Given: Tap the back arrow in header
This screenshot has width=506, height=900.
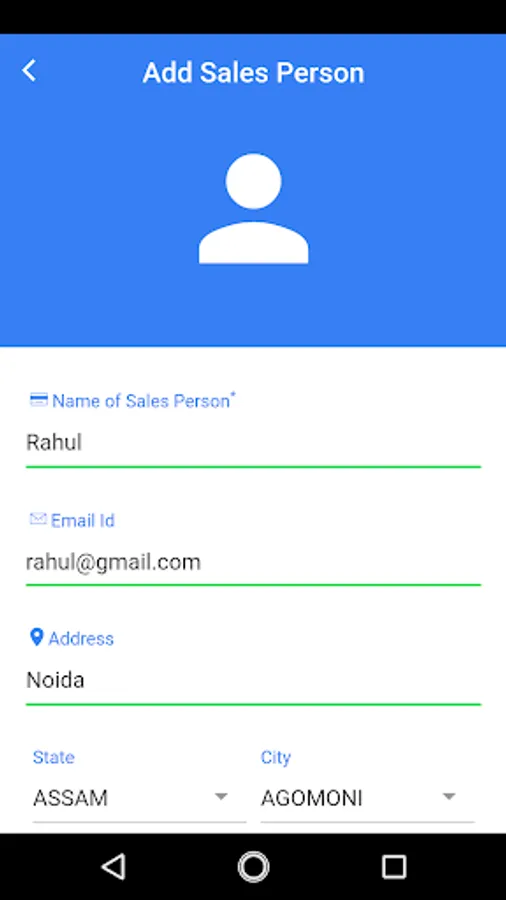Looking at the screenshot, I should pyautogui.click(x=29, y=71).
